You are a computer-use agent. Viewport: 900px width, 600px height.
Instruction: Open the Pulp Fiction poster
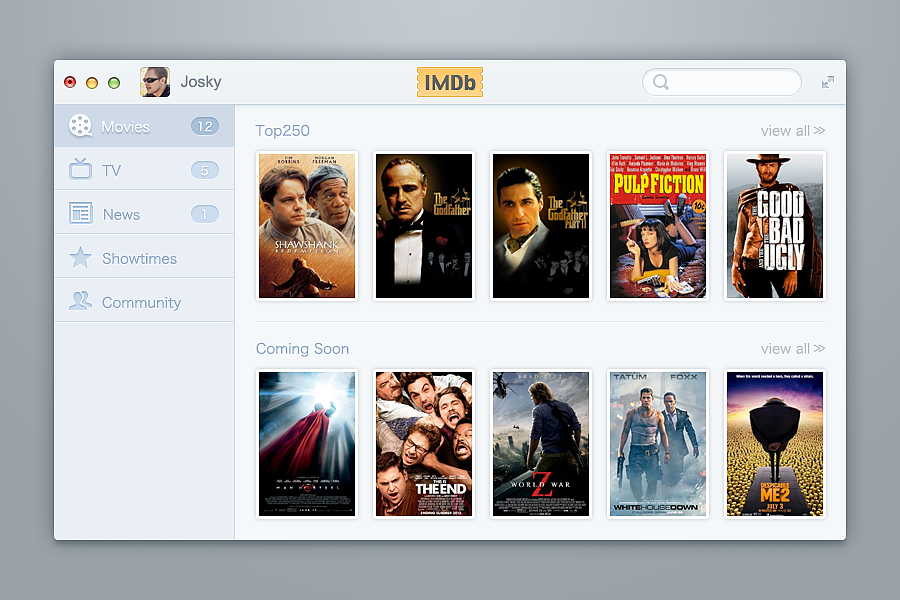click(x=658, y=226)
